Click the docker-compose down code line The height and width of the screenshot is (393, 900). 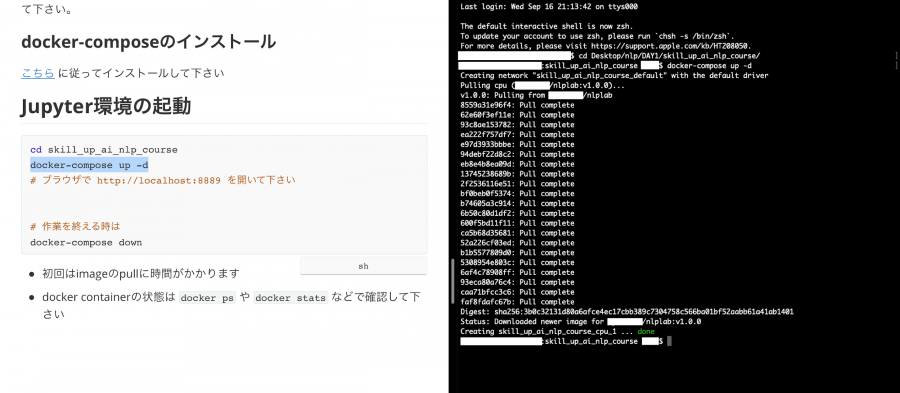point(86,242)
